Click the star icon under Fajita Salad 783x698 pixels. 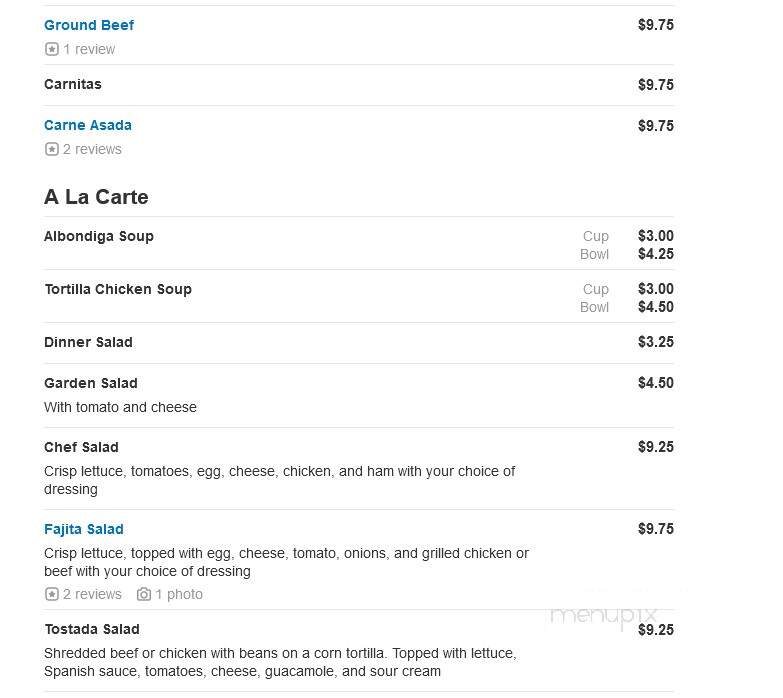51,594
